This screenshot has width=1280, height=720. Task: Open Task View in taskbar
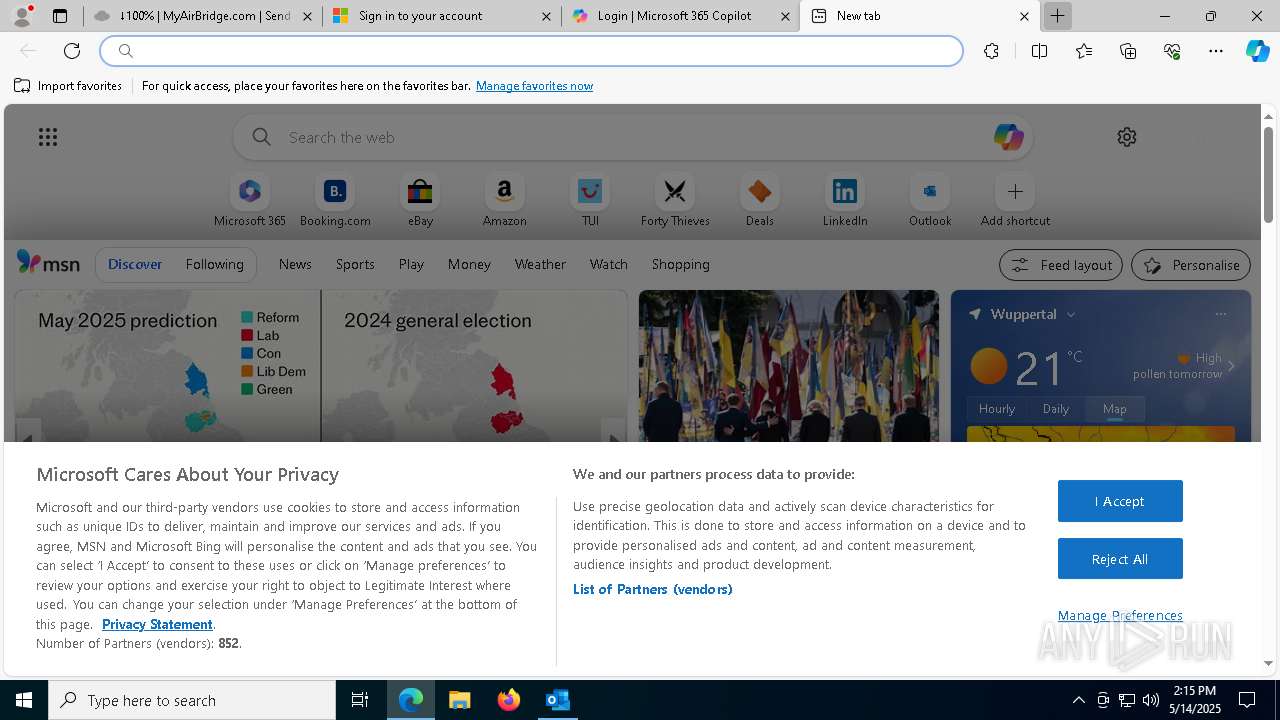coord(360,700)
